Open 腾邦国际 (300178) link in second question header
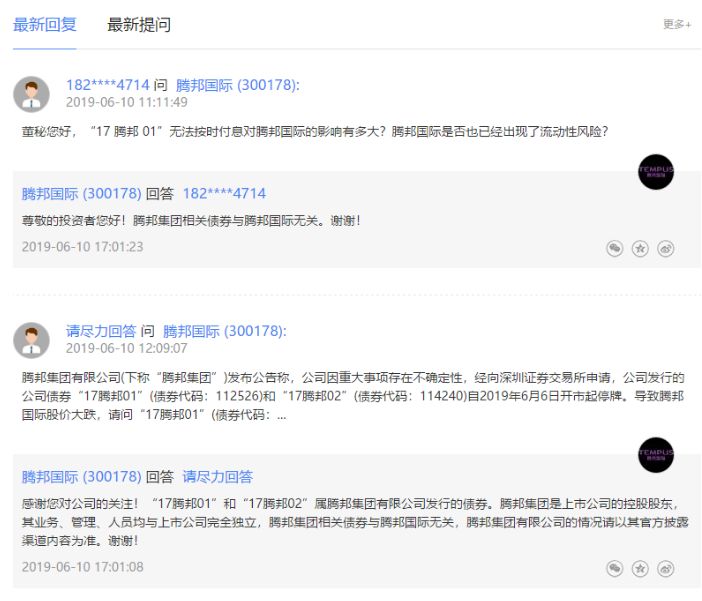This screenshot has width=702, height=601. (225, 331)
